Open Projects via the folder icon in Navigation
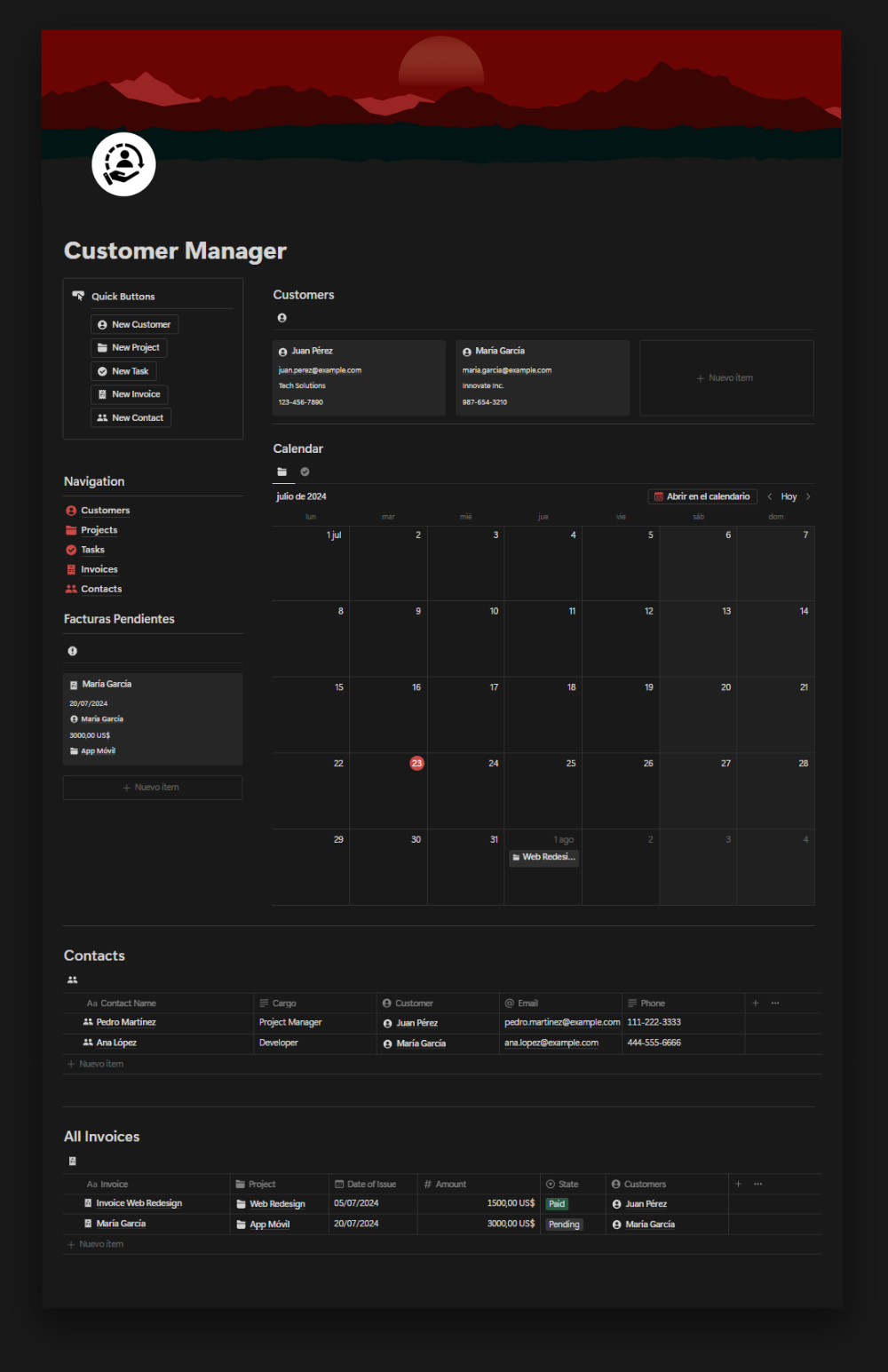Screen dimensions: 888x1372 [71, 529]
